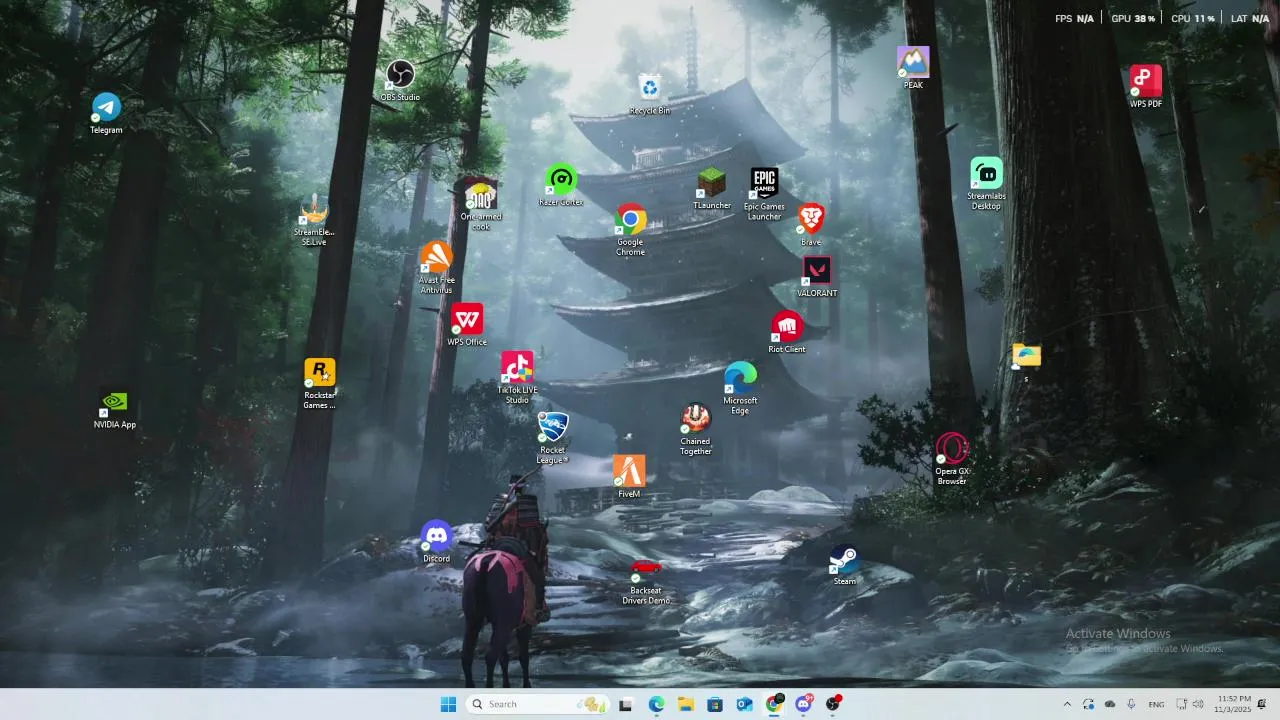The width and height of the screenshot is (1280, 720).
Task: Open the Telegram desktop shortcut
Action: [x=106, y=113]
